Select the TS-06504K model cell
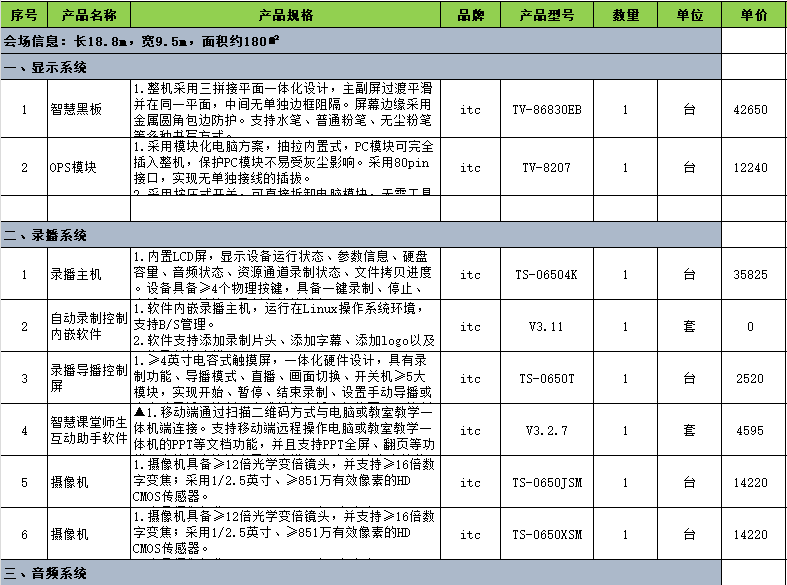 click(x=546, y=274)
